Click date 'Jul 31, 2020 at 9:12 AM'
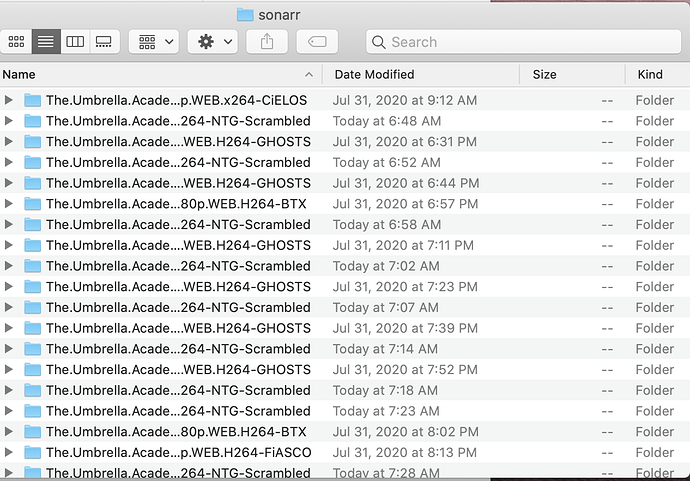The width and height of the screenshot is (690, 481). (x=404, y=100)
